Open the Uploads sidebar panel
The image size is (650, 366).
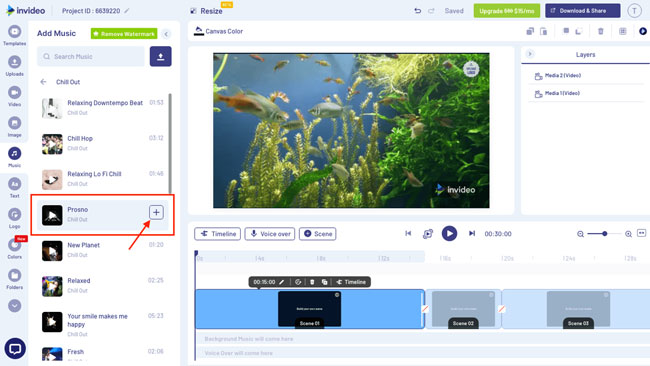point(15,66)
